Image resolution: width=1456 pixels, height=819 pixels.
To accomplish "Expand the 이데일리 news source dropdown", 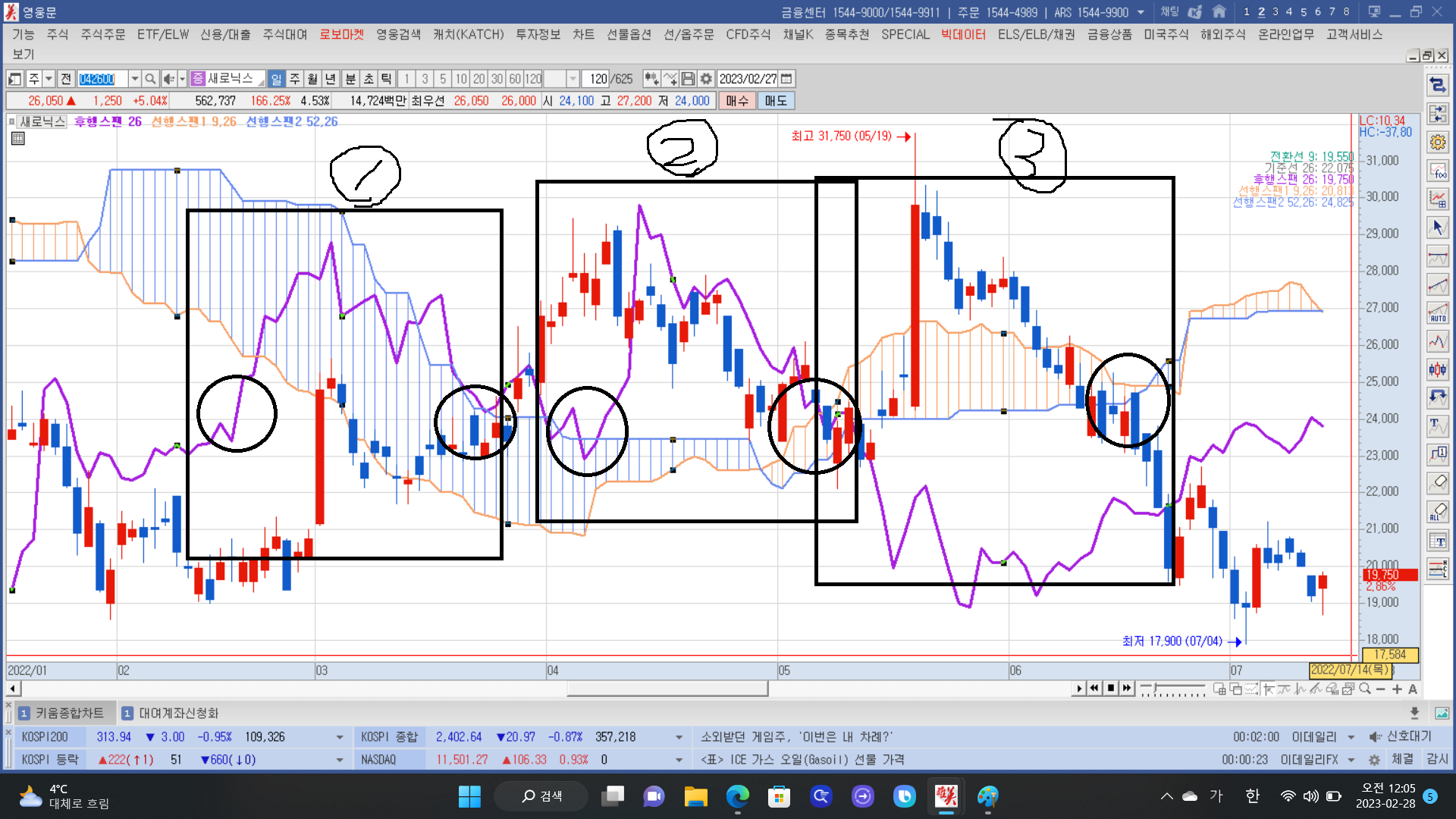I will [1351, 737].
